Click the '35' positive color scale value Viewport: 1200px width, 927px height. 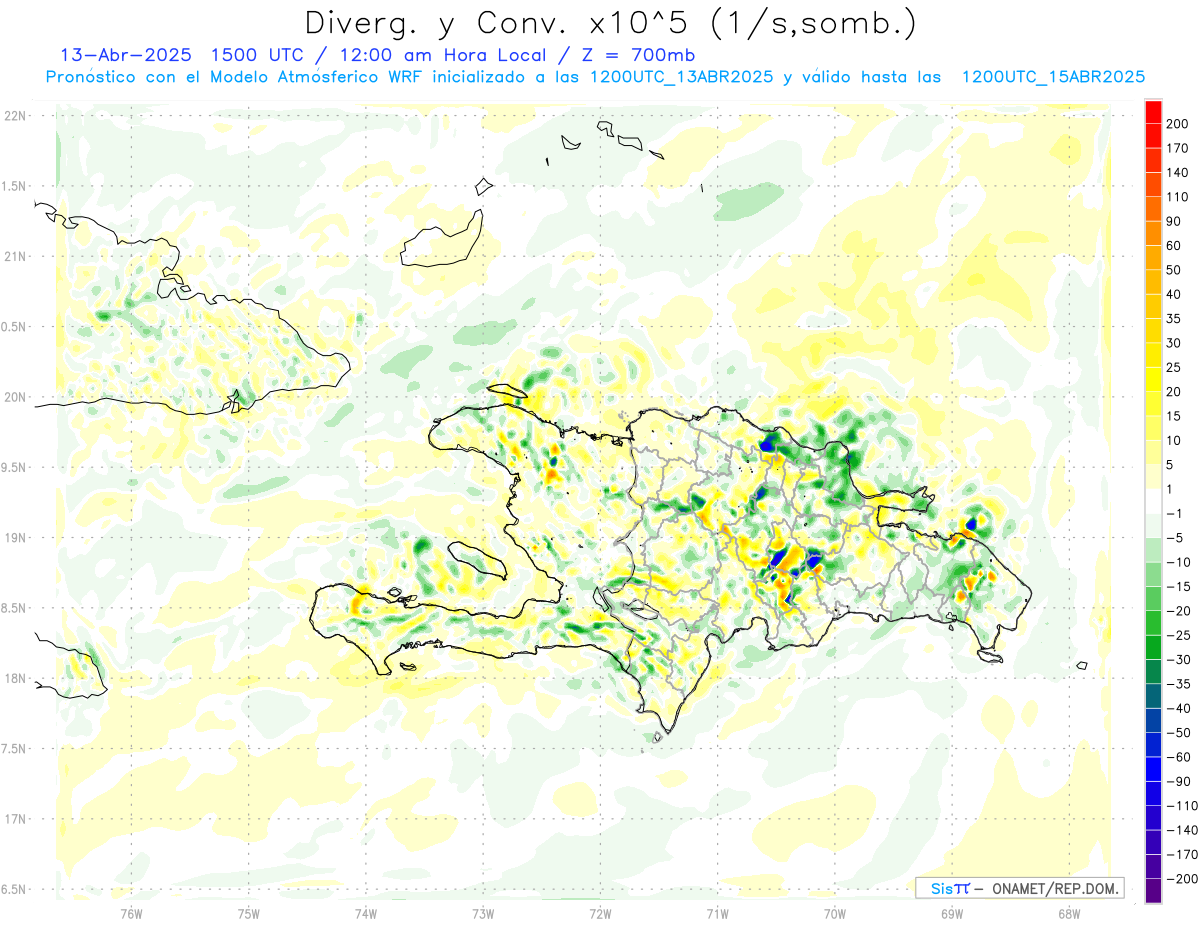1175,319
